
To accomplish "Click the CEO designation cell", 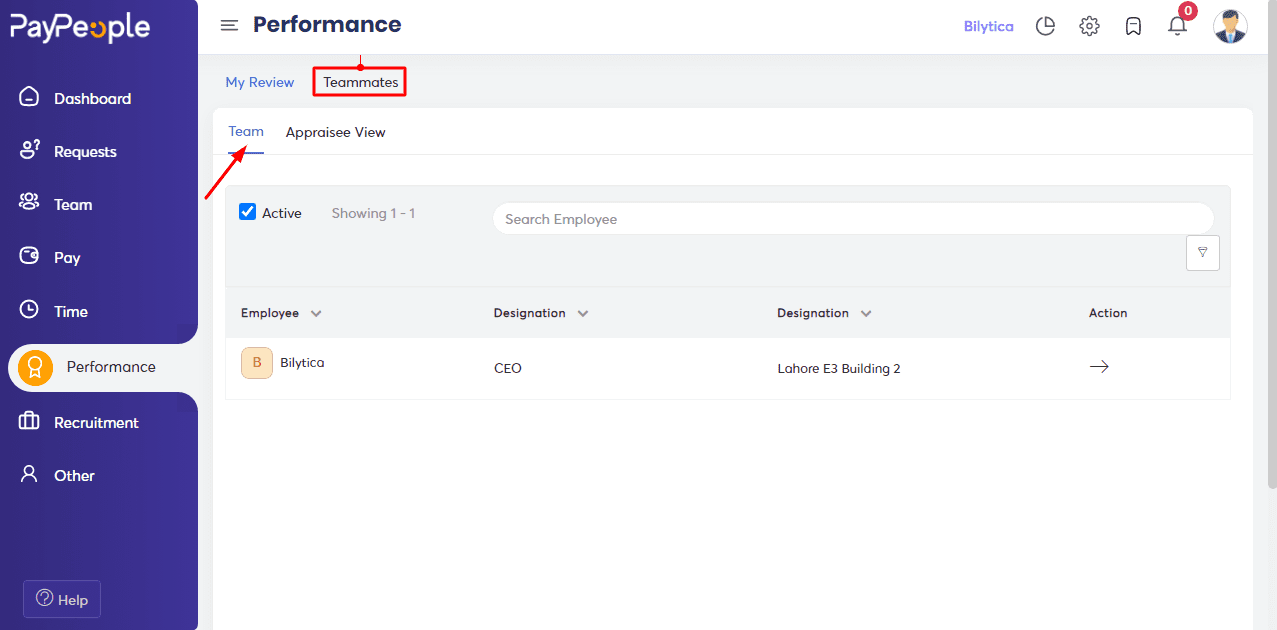I will pyautogui.click(x=508, y=368).
